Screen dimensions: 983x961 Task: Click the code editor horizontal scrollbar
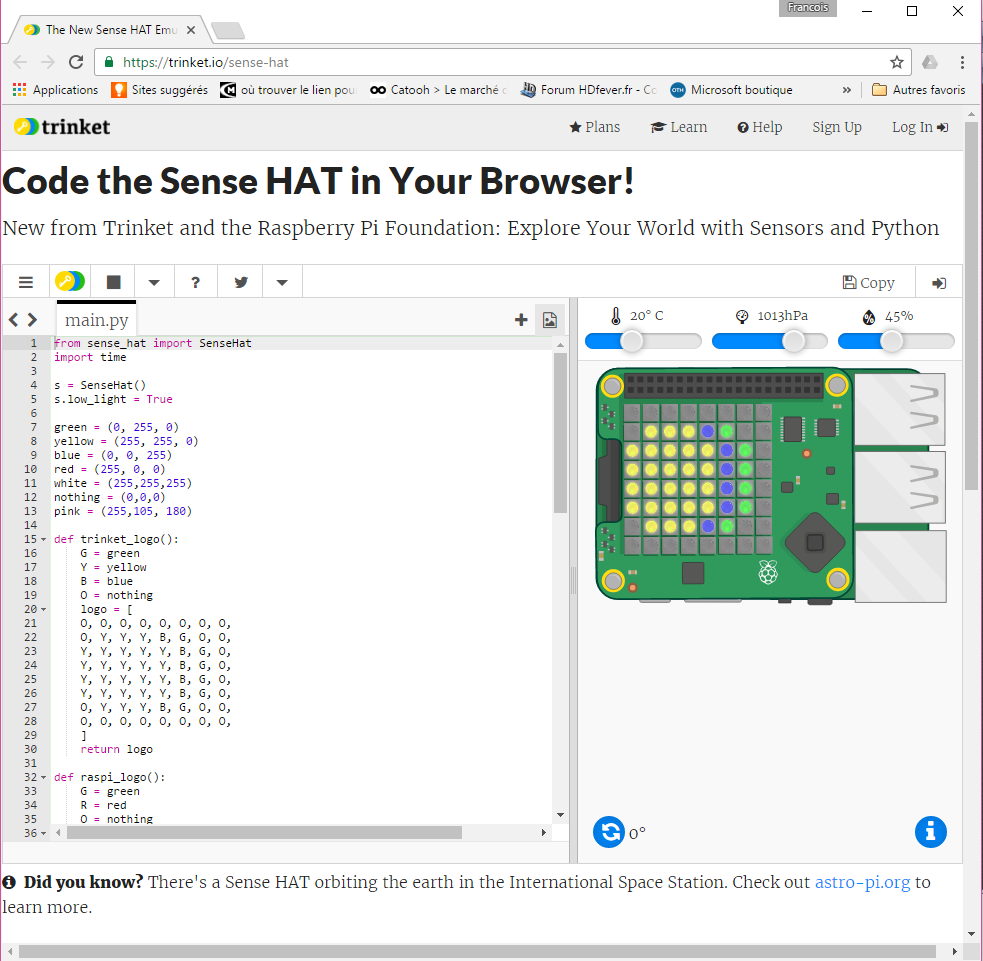[x=264, y=832]
